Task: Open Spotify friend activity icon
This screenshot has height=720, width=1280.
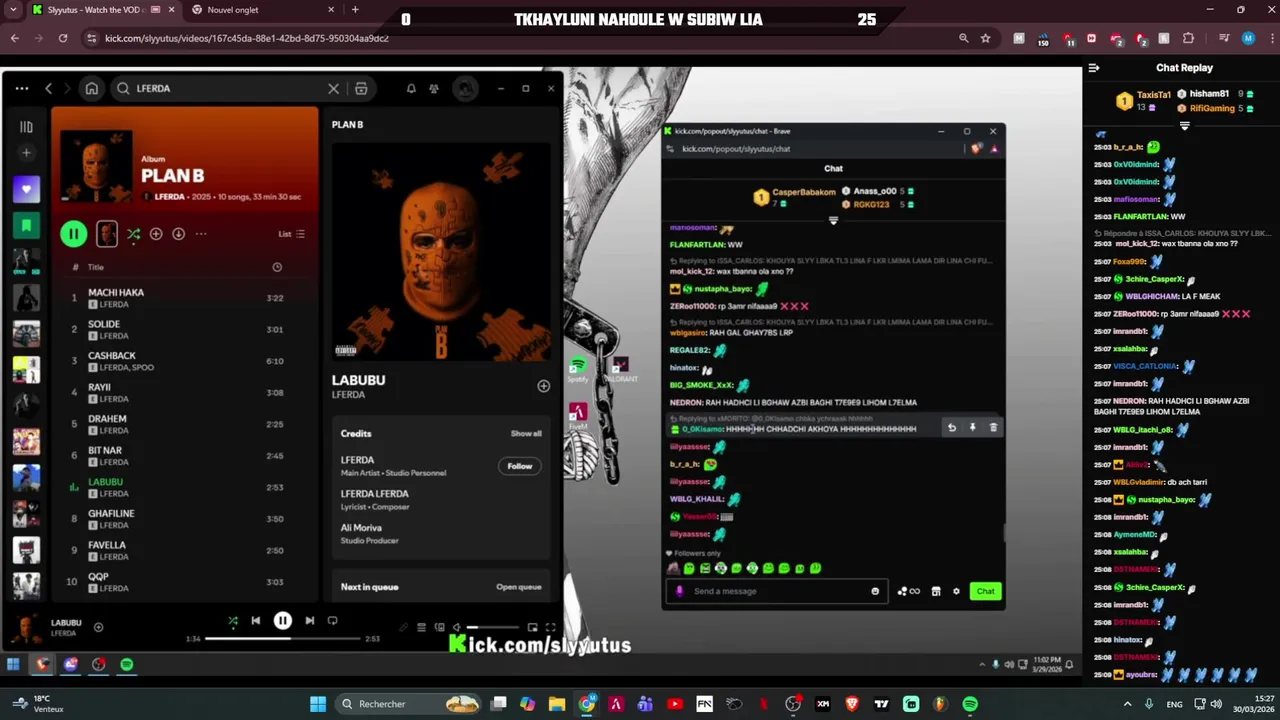Action: (434, 88)
